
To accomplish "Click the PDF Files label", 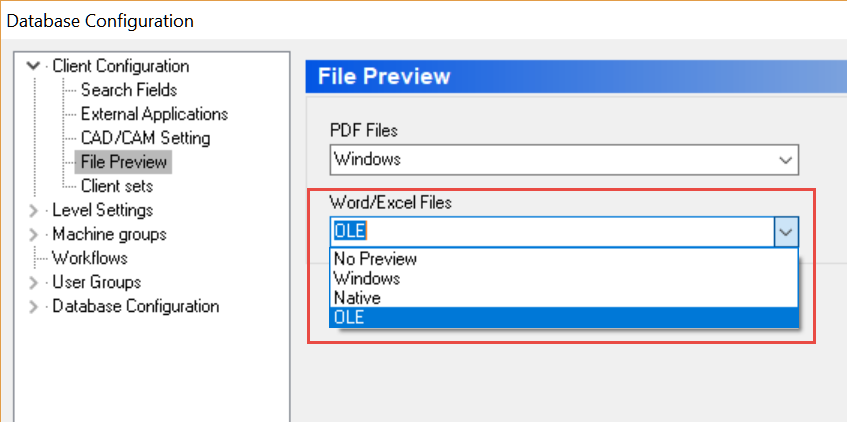I will point(364,130).
